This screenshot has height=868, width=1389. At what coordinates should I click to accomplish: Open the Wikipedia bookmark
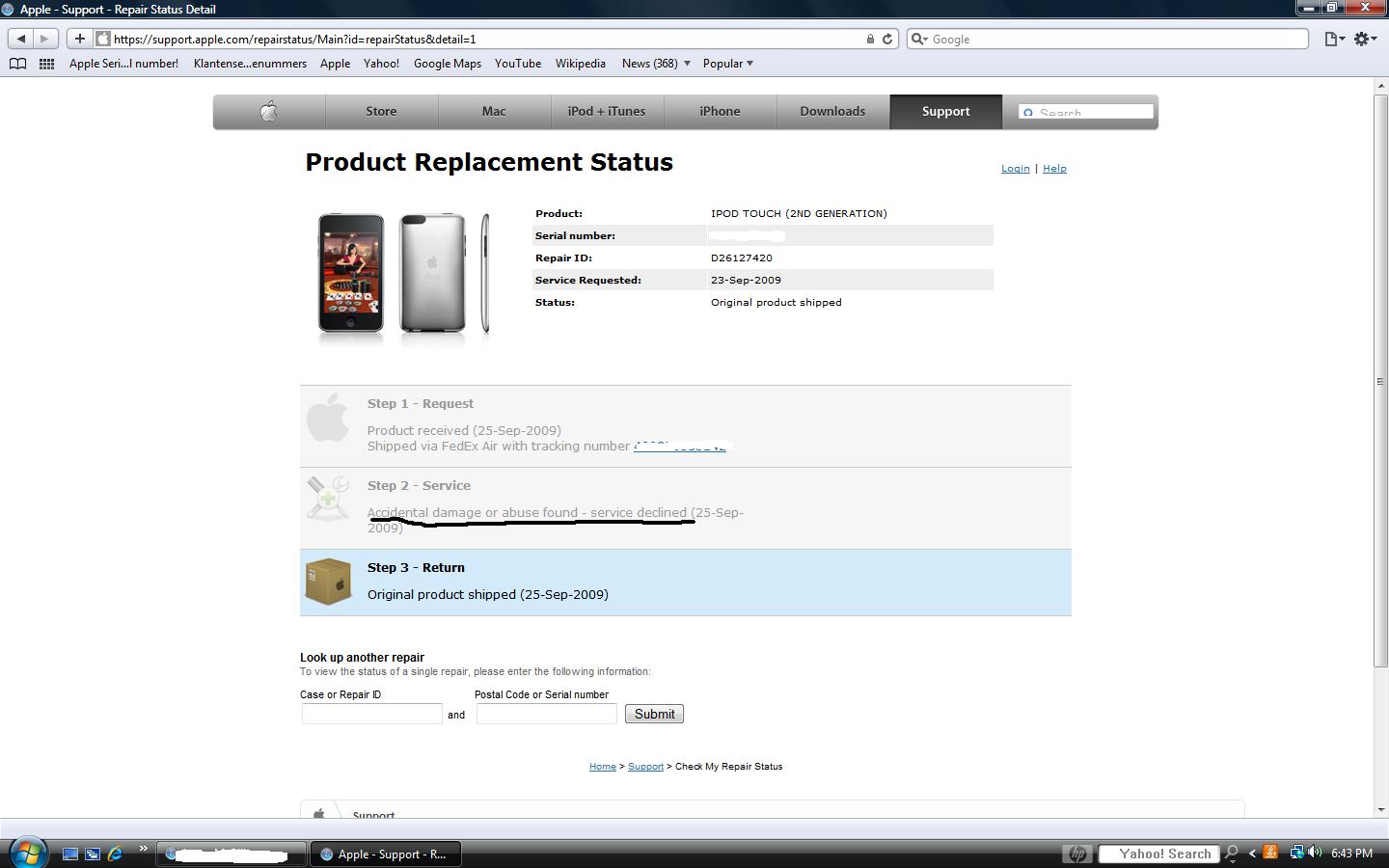click(581, 64)
